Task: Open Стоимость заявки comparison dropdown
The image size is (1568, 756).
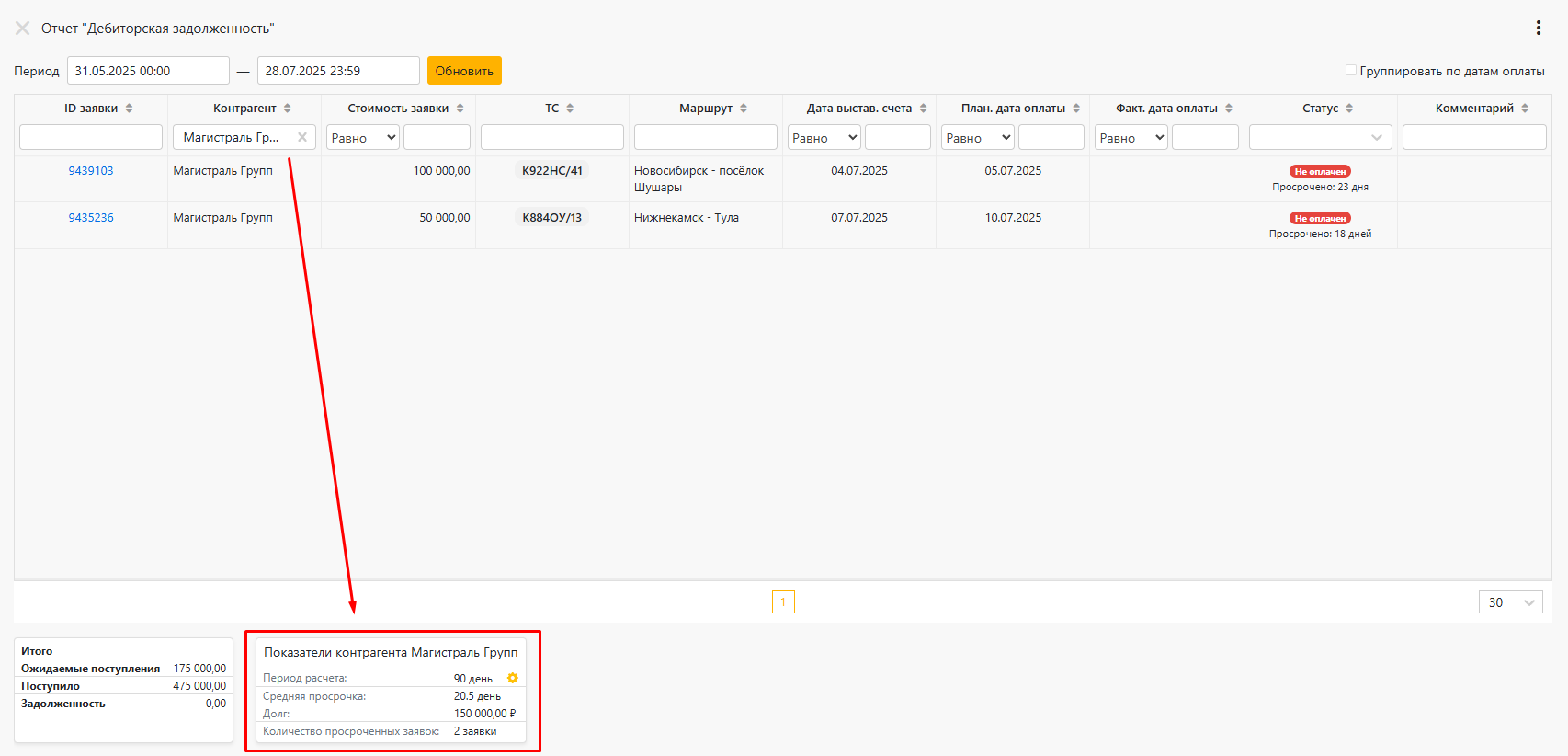Action: click(362, 138)
